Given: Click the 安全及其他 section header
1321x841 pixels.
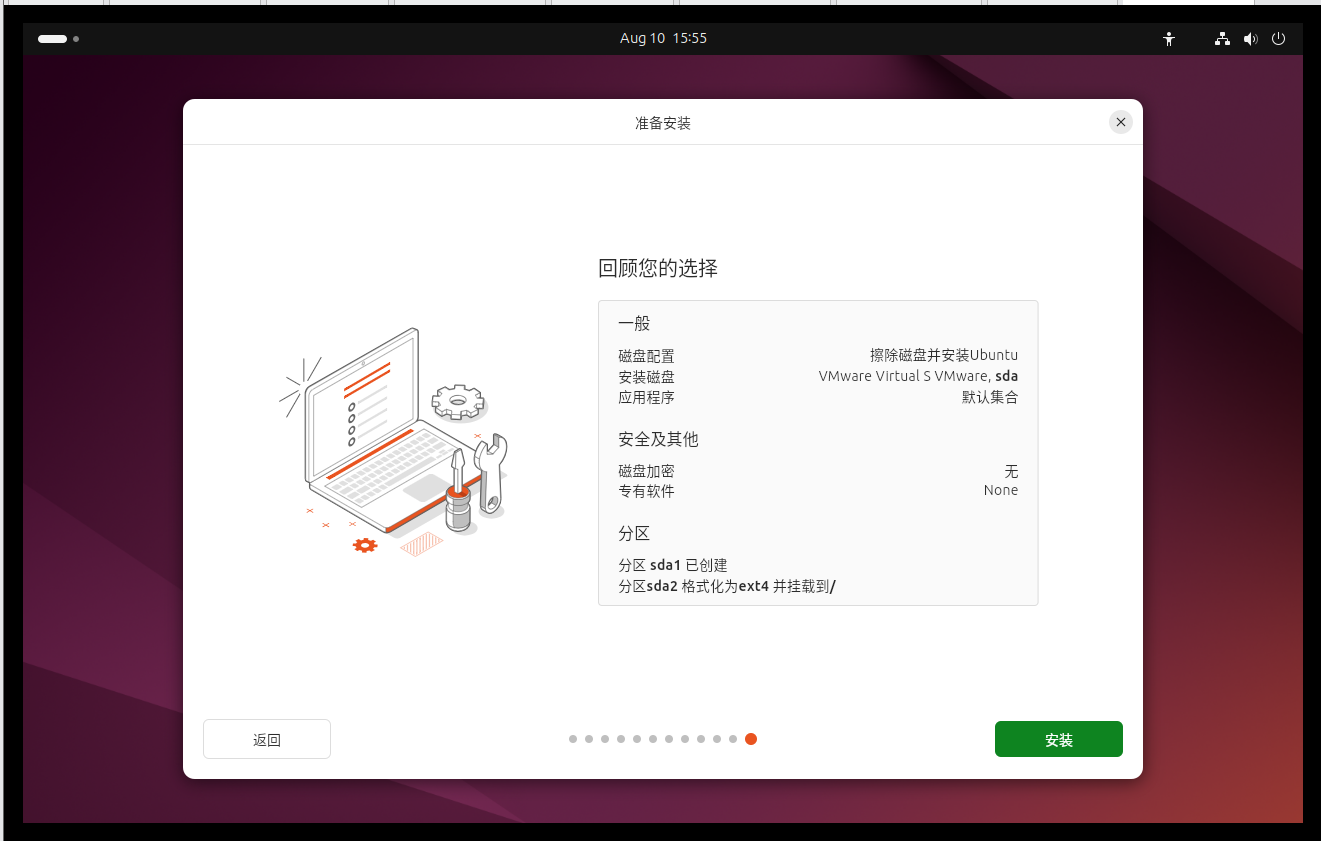Looking at the screenshot, I should pos(658,439).
